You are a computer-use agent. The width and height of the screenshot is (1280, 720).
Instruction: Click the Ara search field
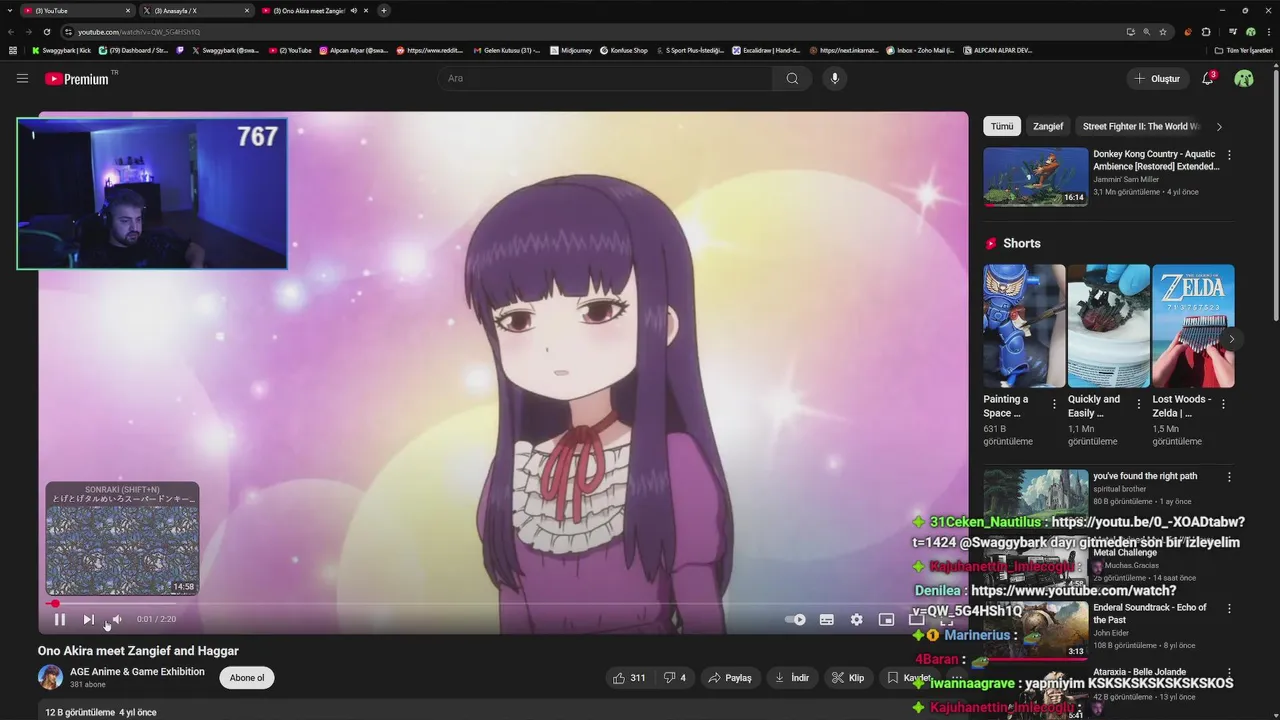tap(605, 78)
